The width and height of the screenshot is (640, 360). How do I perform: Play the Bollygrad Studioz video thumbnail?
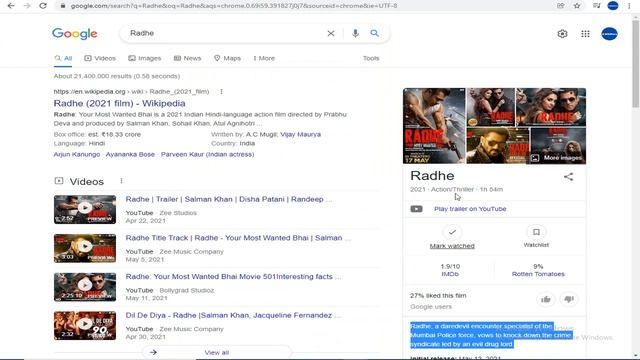[85, 287]
